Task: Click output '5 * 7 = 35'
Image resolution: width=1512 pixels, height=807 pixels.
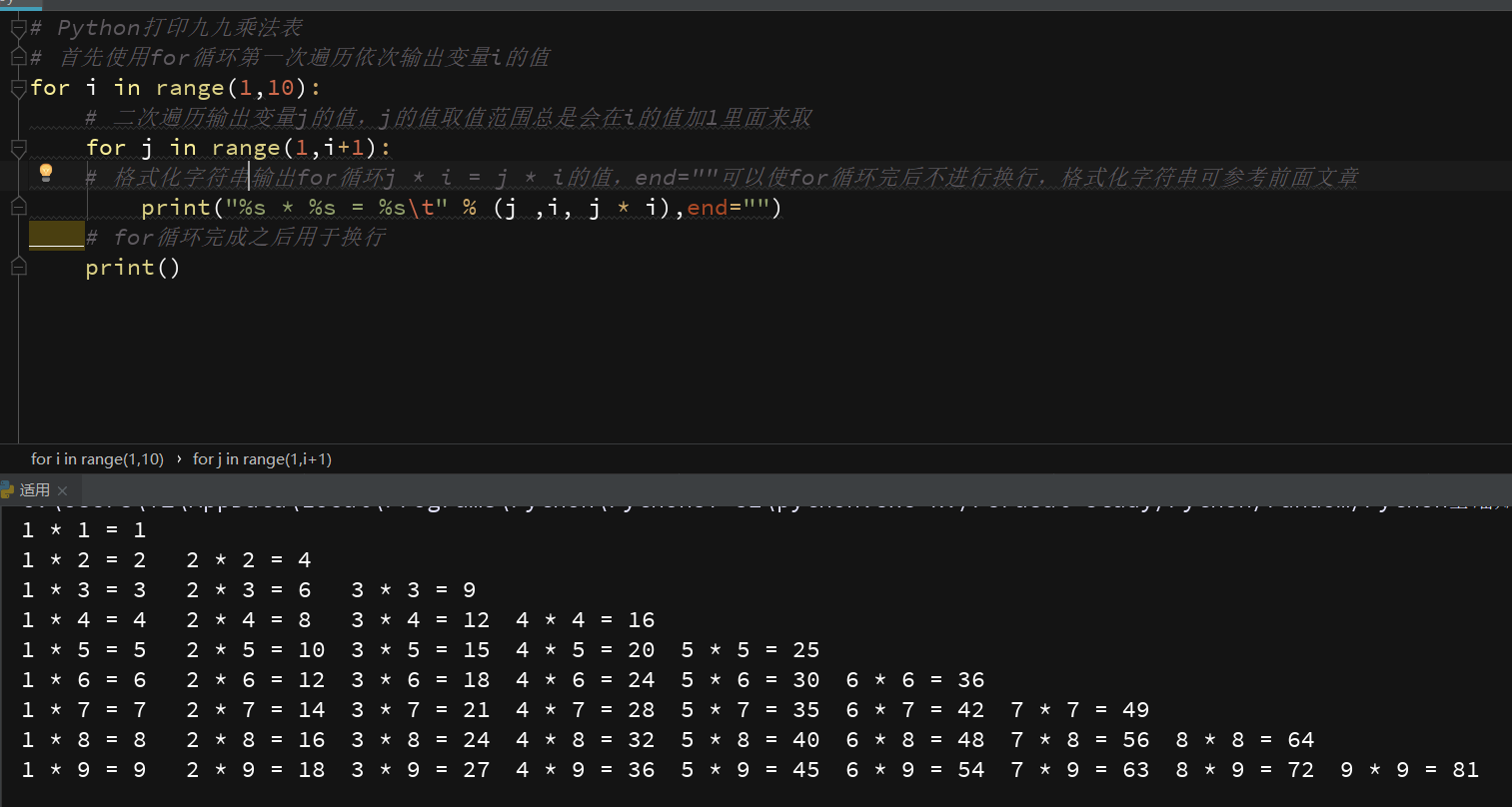Action: (x=751, y=710)
